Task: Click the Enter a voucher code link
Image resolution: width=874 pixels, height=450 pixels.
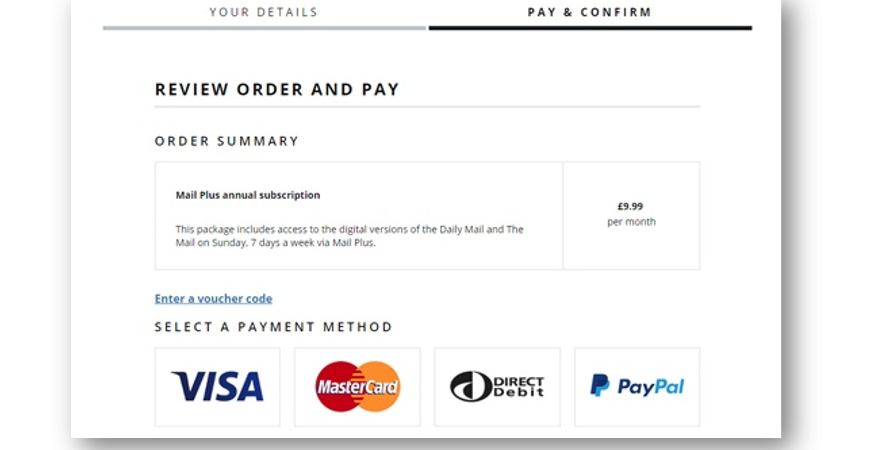Action: (213, 299)
